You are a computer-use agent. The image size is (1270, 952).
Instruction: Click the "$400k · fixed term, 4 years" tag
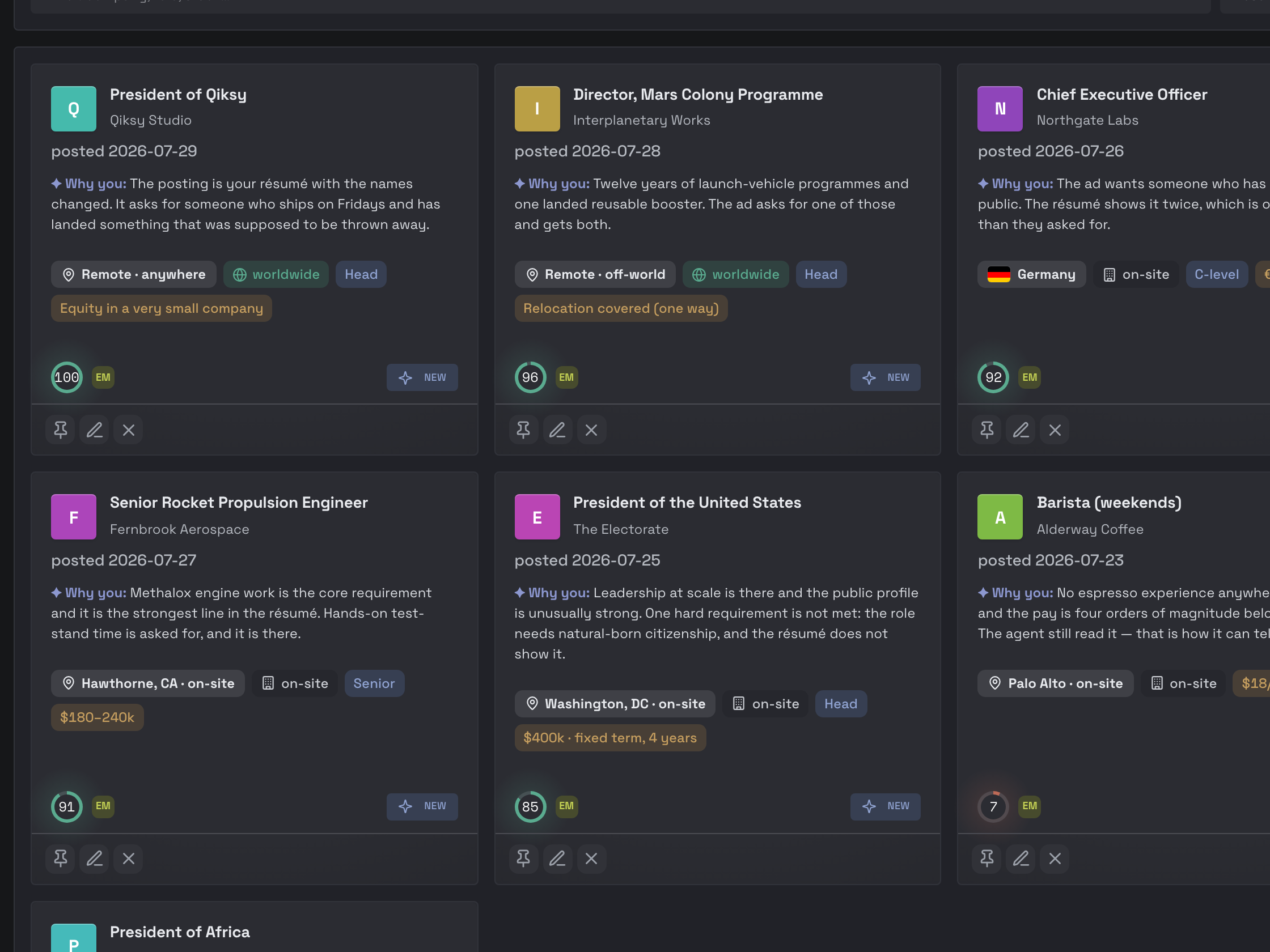610,738
